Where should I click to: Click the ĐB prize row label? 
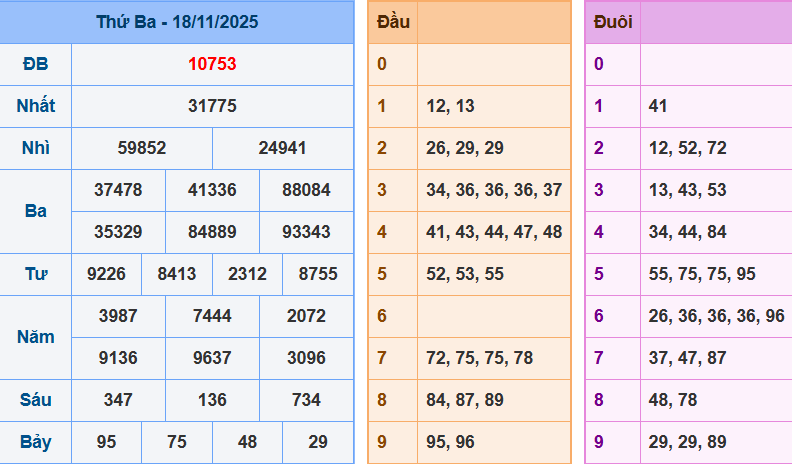[35, 64]
